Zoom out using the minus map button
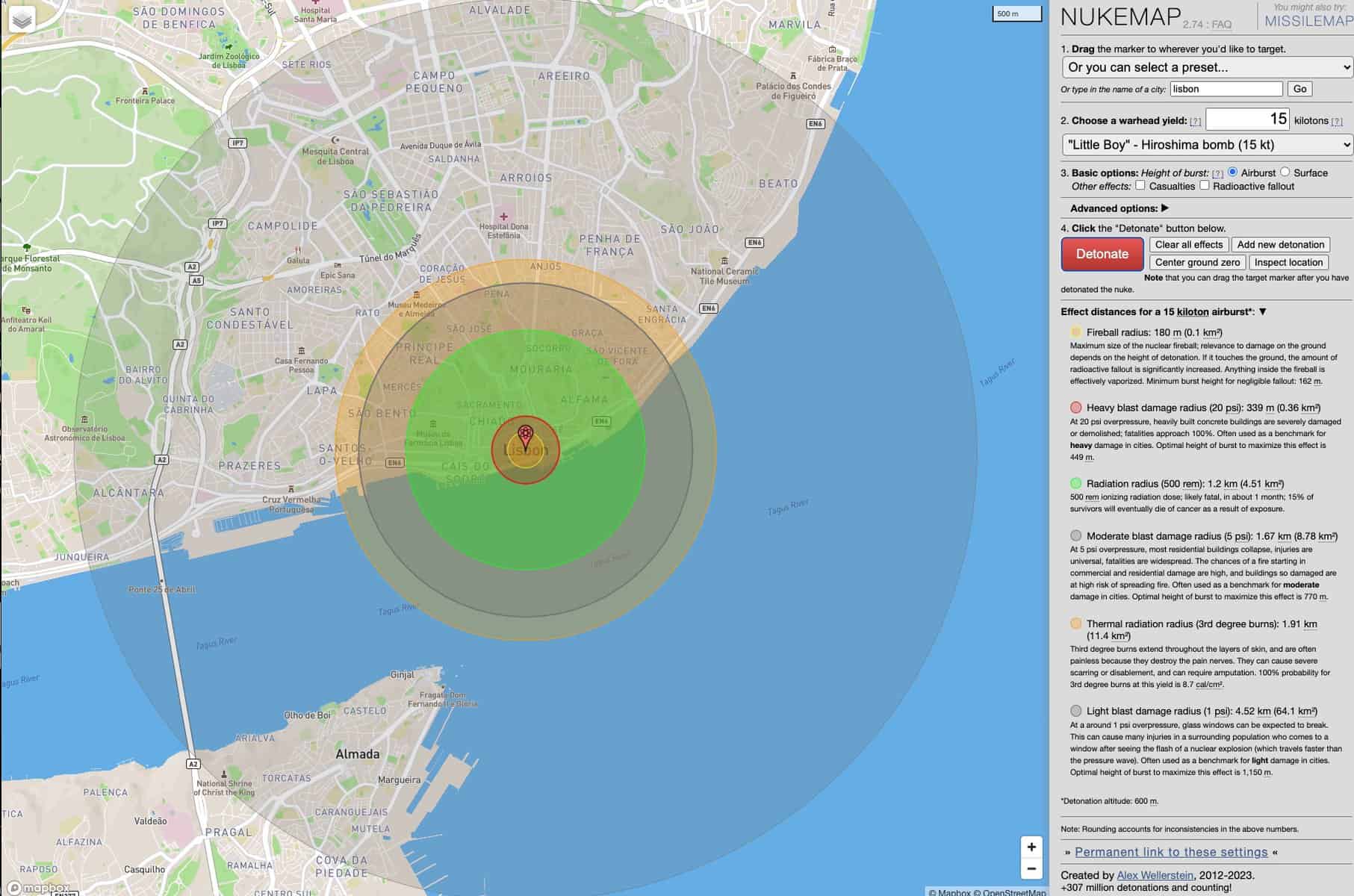The width and height of the screenshot is (1354, 896). (1031, 868)
